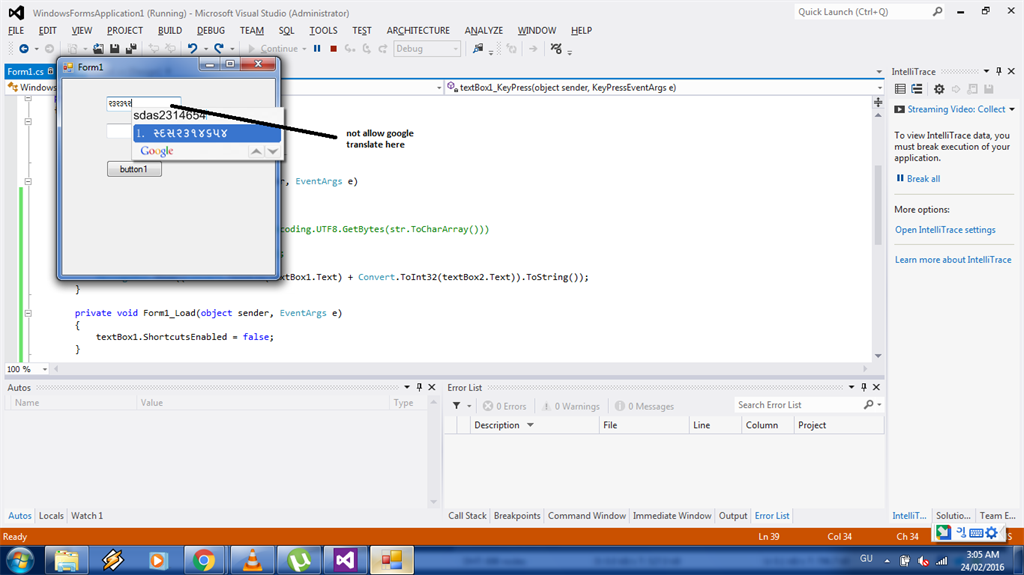Expand the Streaming Video: Collect dropdown
The width and height of the screenshot is (1024, 575).
click(x=1012, y=109)
